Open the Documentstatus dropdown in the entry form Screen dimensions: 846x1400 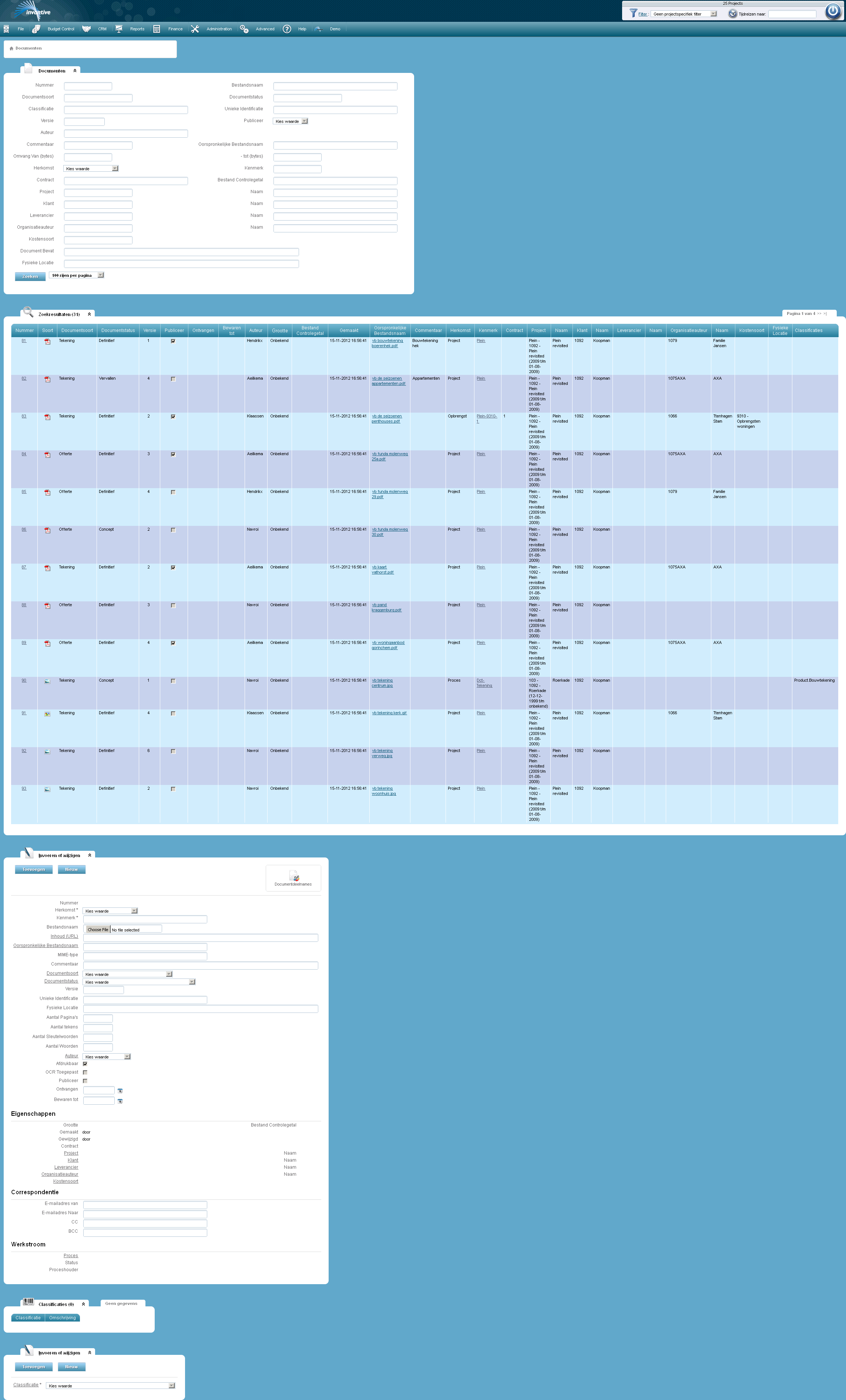(139, 982)
